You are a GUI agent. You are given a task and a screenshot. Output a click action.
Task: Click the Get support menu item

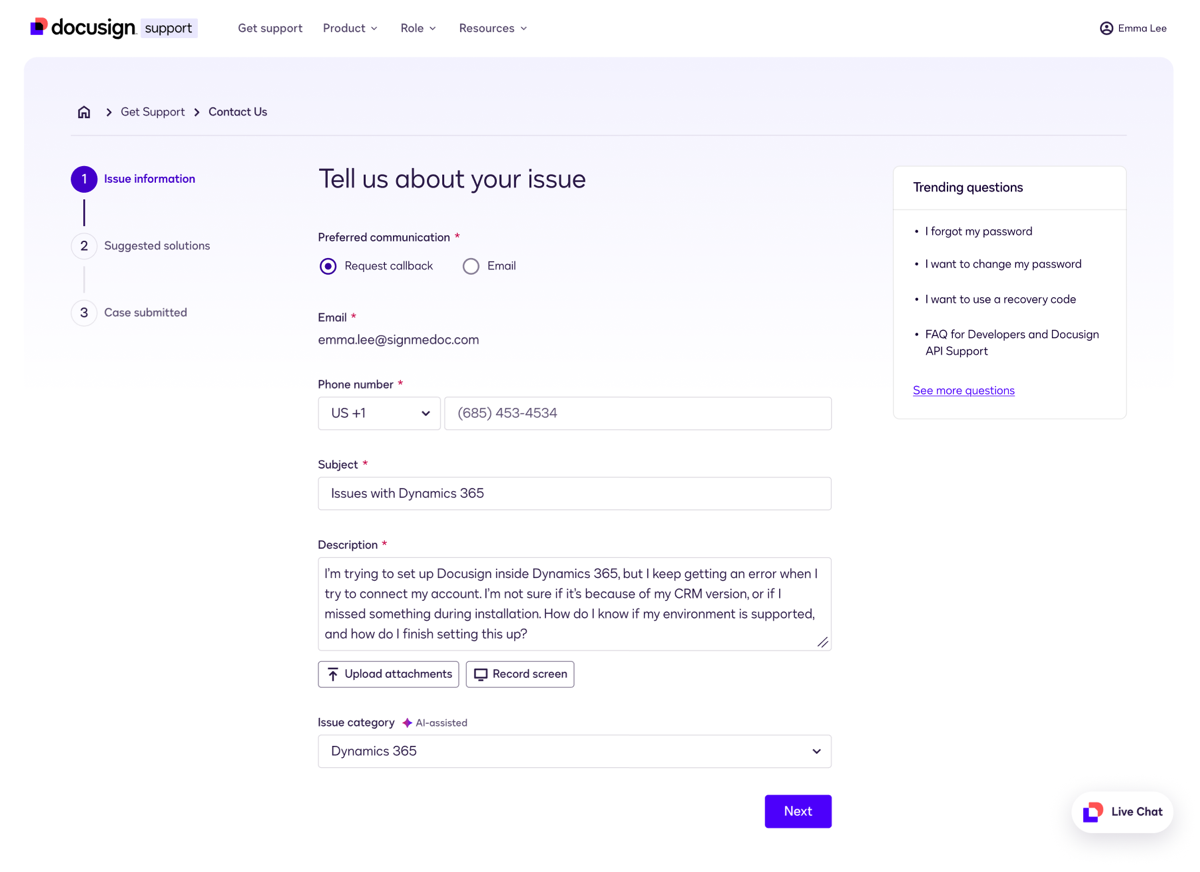(x=269, y=28)
